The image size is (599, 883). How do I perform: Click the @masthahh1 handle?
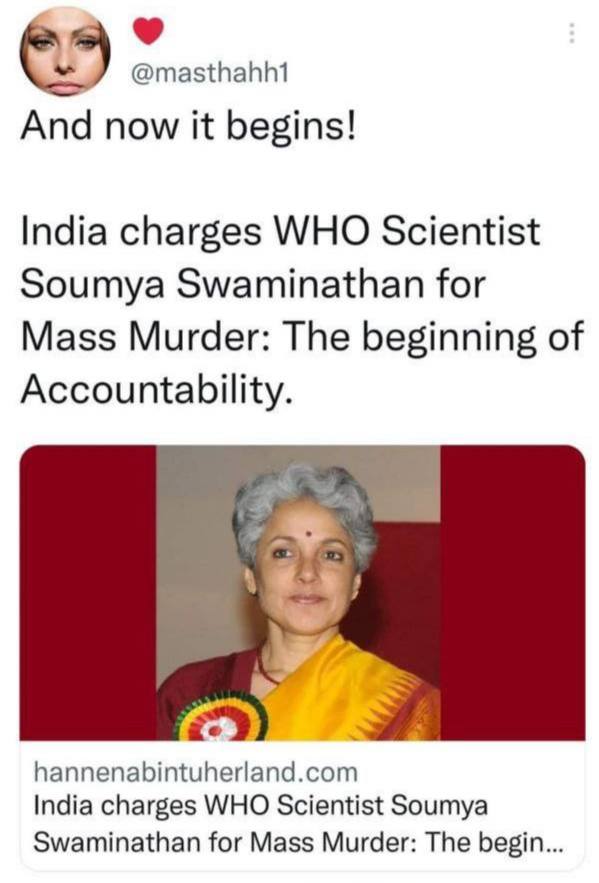[x=209, y=74]
